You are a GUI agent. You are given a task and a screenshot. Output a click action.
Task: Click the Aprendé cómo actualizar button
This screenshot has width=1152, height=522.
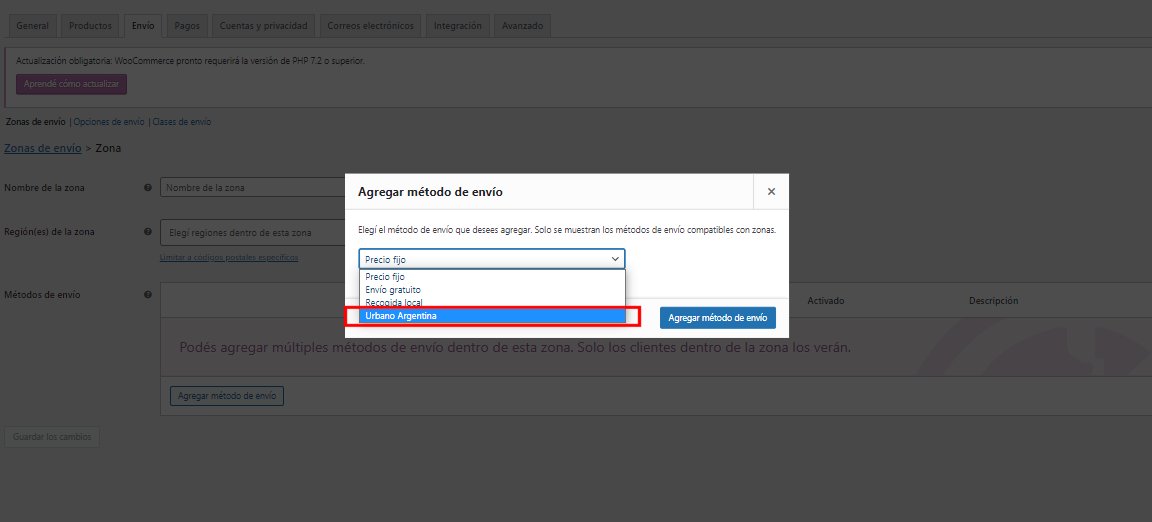pyautogui.click(x=71, y=84)
